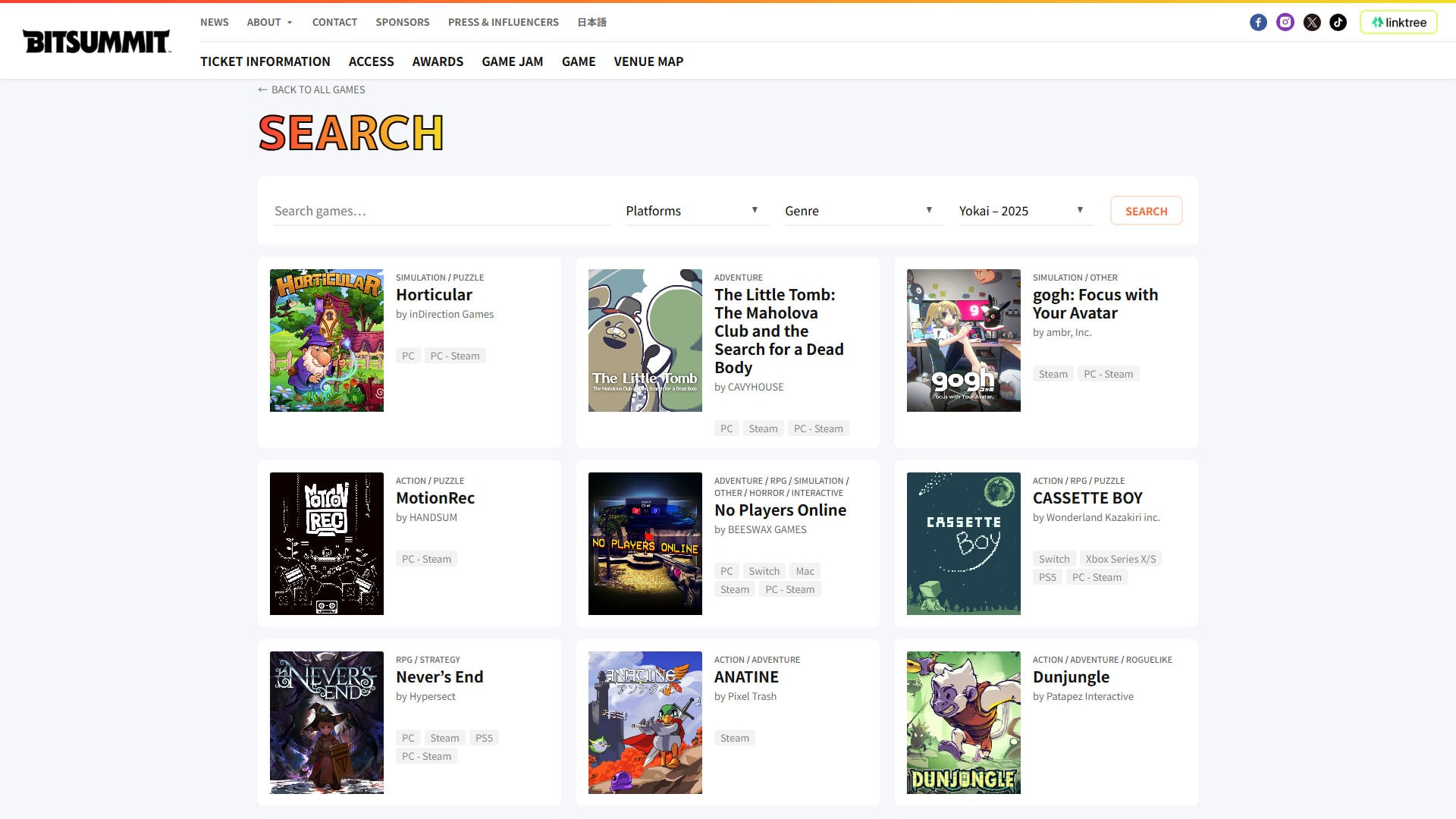Open the Ticket Information menu item
This screenshot has width=1456, height=819.
265,61
